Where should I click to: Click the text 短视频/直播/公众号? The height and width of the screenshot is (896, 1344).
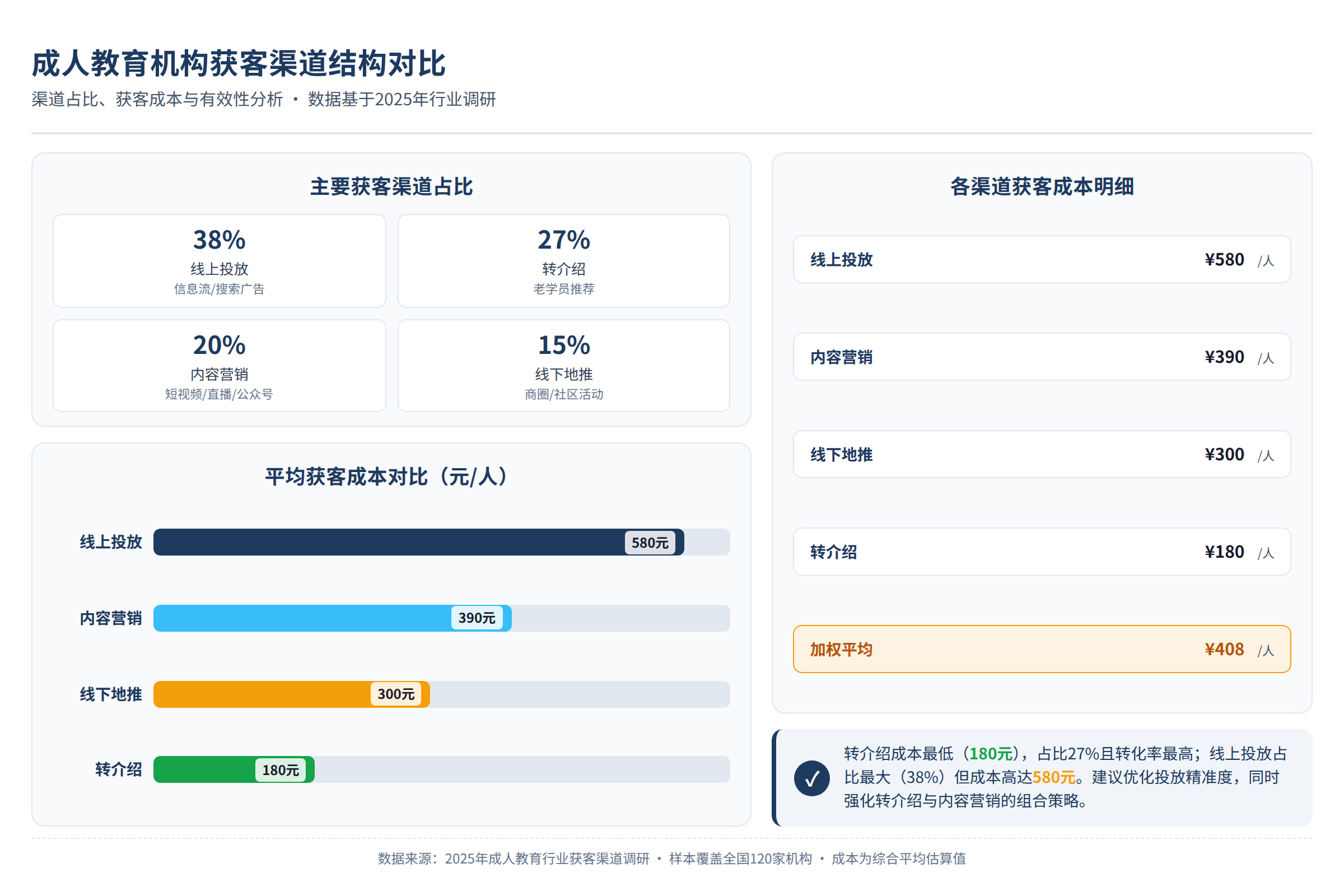(220, 394)
